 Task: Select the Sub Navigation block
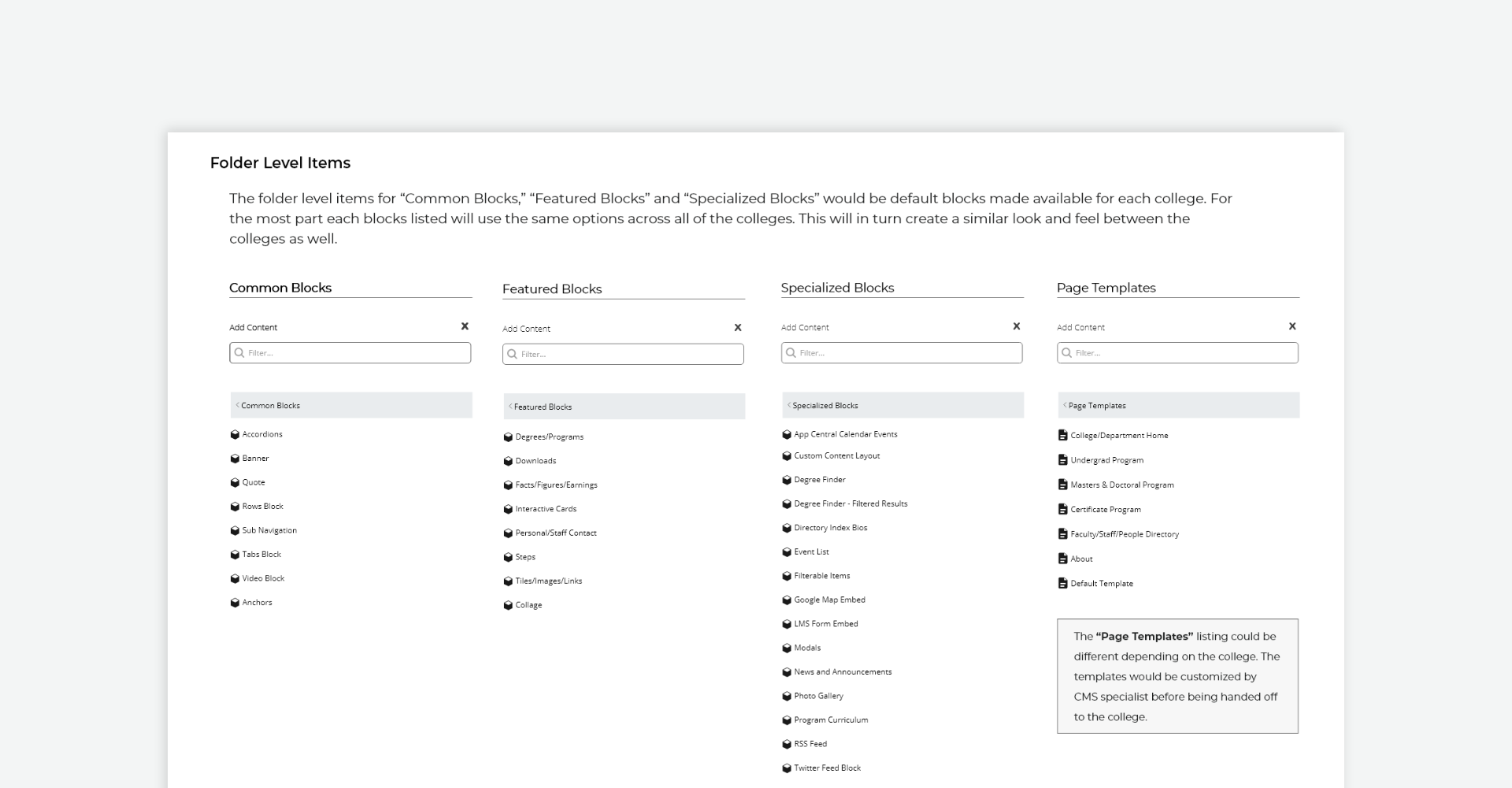(269, 530)
